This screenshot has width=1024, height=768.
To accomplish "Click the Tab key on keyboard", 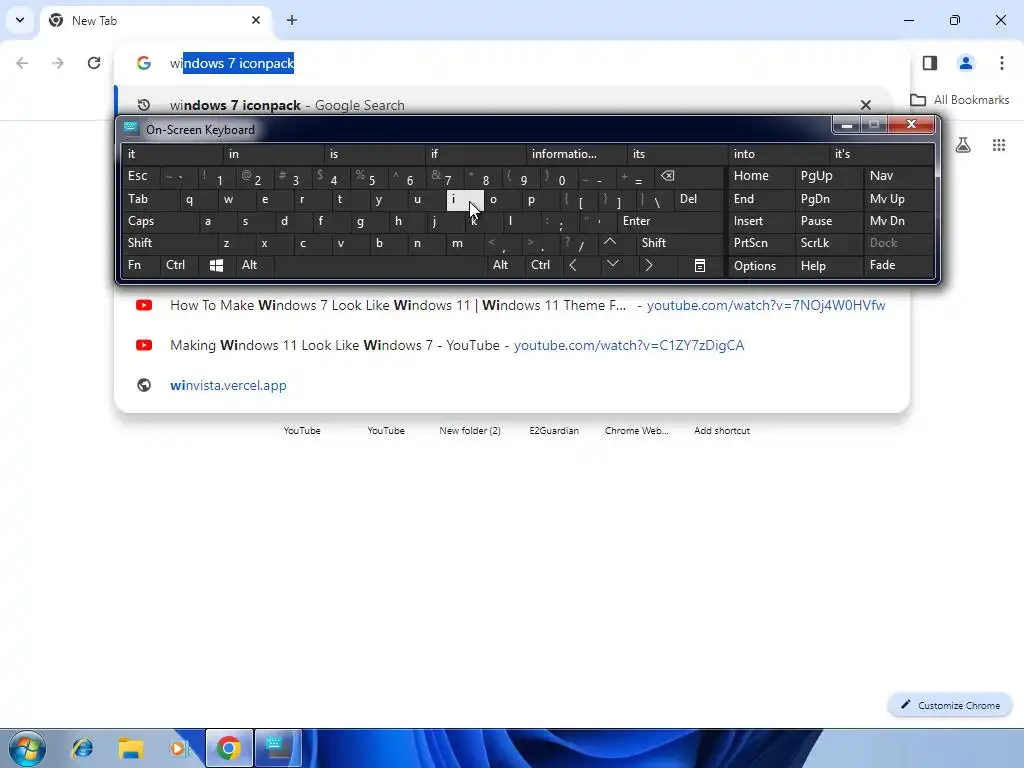I will (150, 199).
